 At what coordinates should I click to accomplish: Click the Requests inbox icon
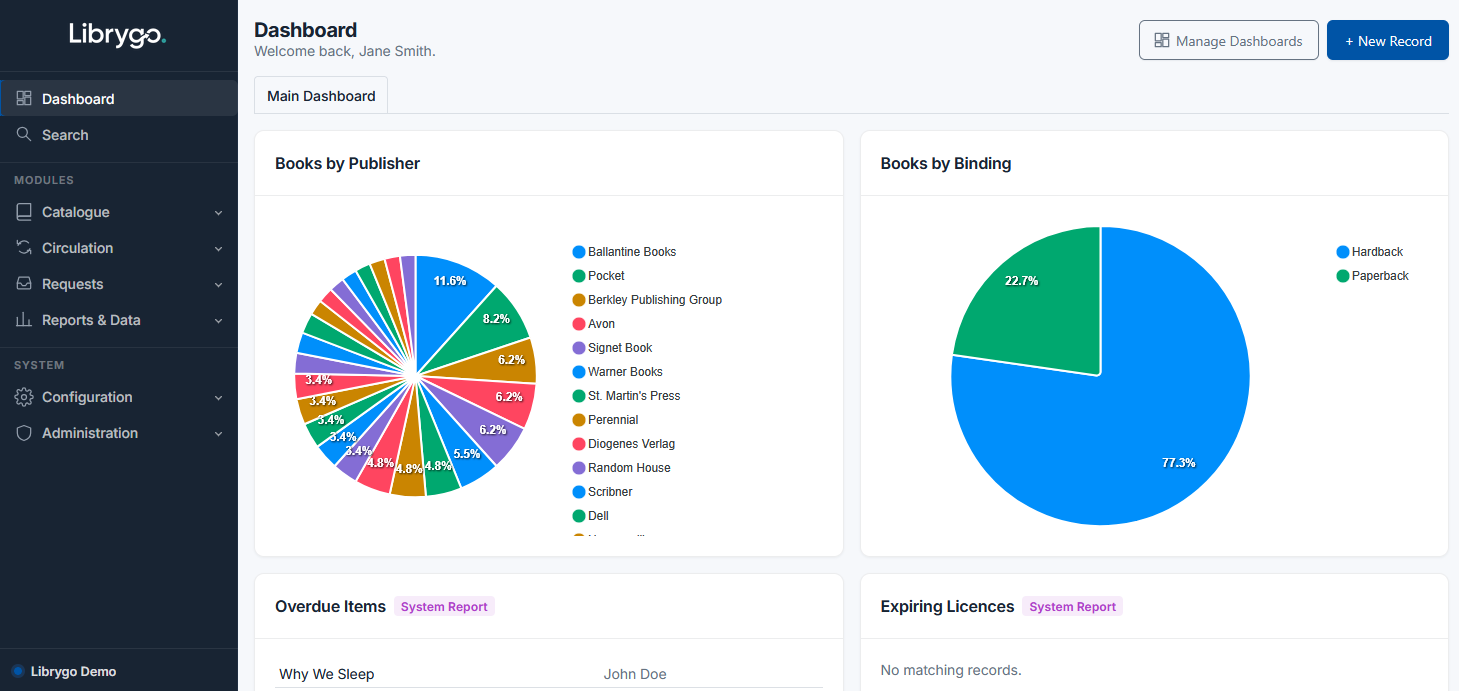[x=24, y=284]
